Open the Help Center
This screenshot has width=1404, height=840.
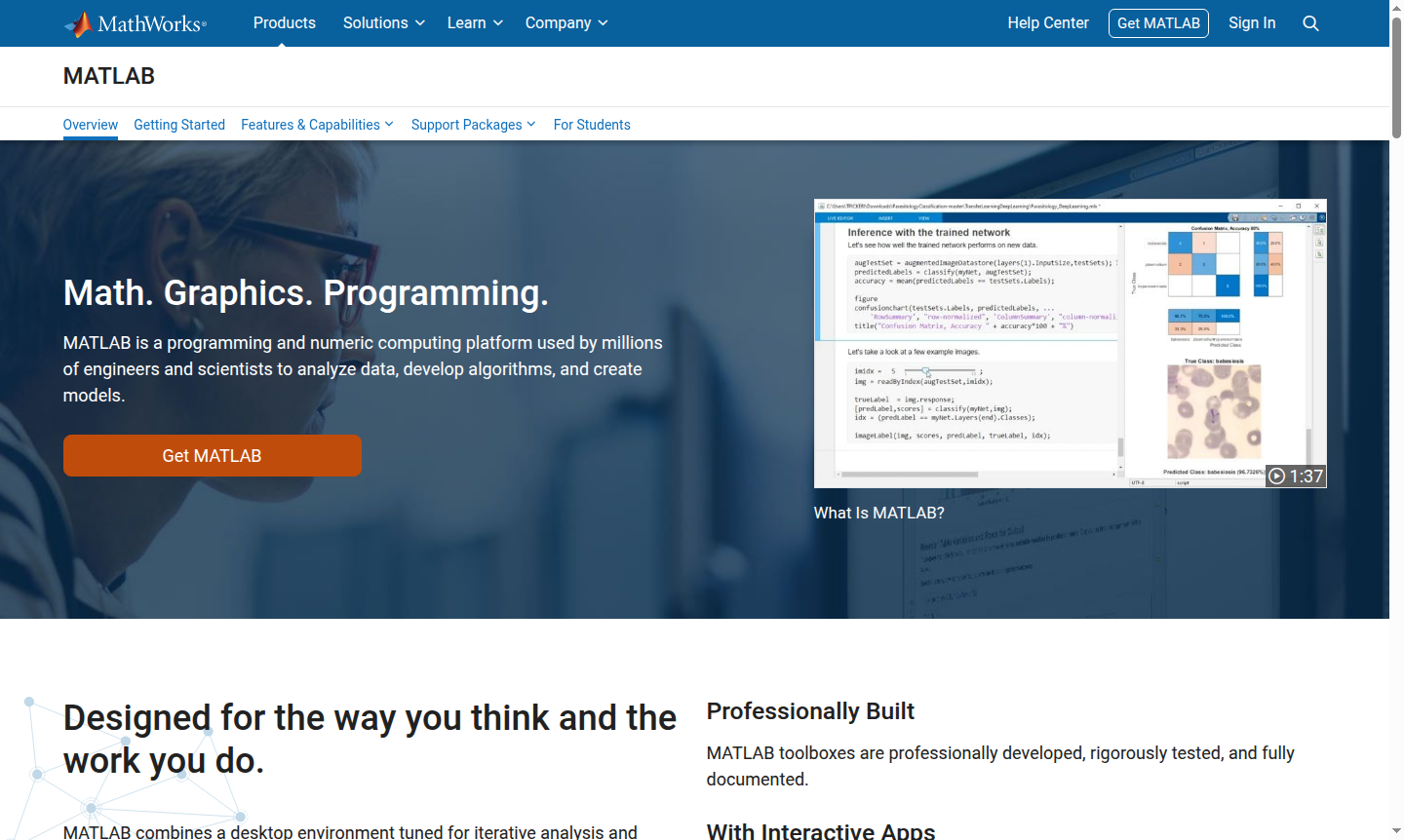tap(1048, 22)
